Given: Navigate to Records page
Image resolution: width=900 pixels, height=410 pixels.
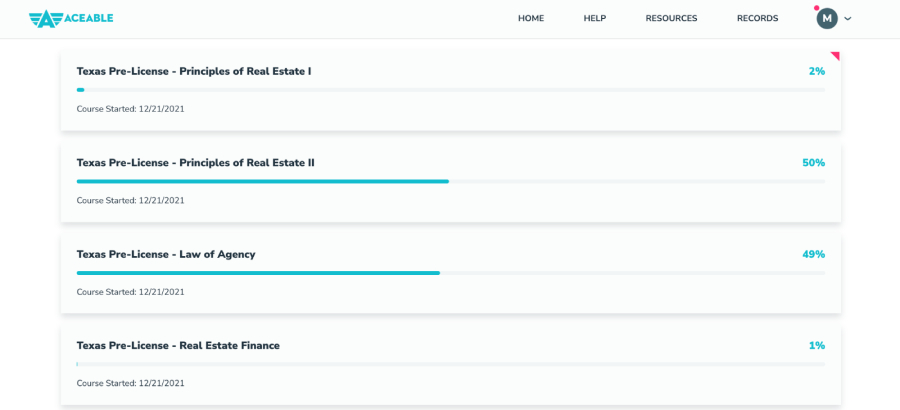Looking at the screenshot, I should click(x=757, y=18).
